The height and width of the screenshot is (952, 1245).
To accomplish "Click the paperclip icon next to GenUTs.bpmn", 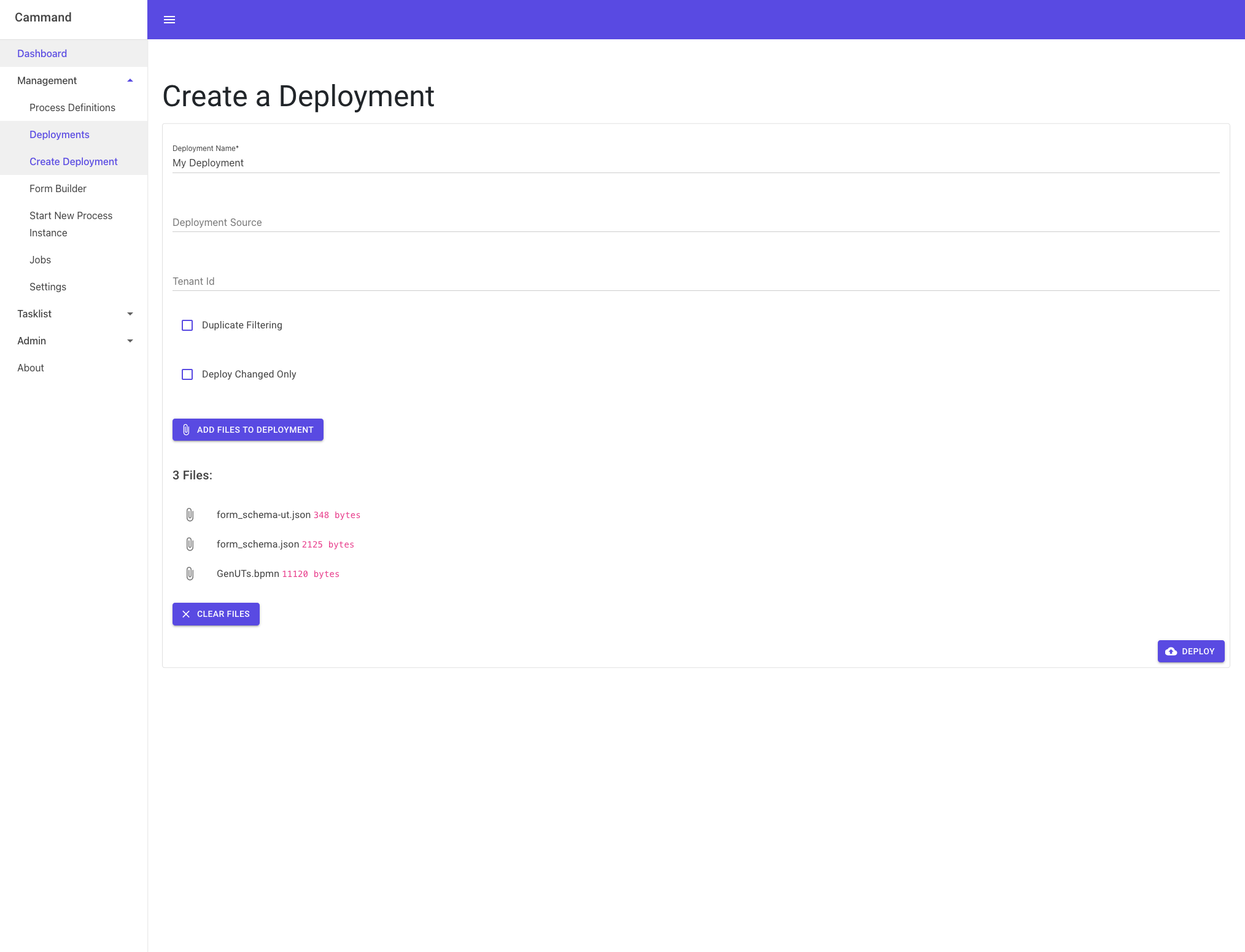I will coord(189,573).
